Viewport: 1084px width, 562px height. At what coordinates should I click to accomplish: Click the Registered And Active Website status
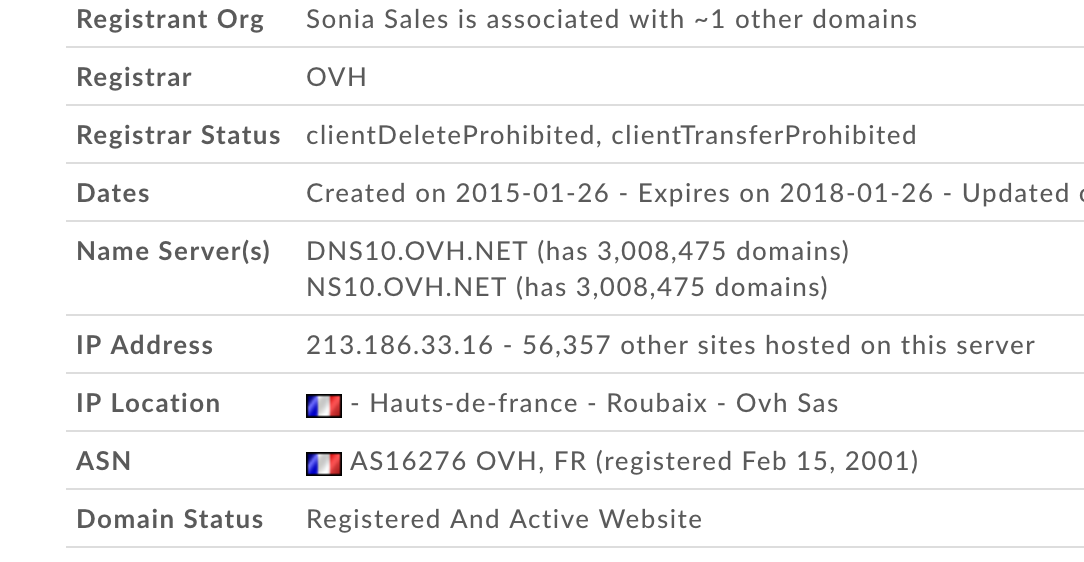504,519
